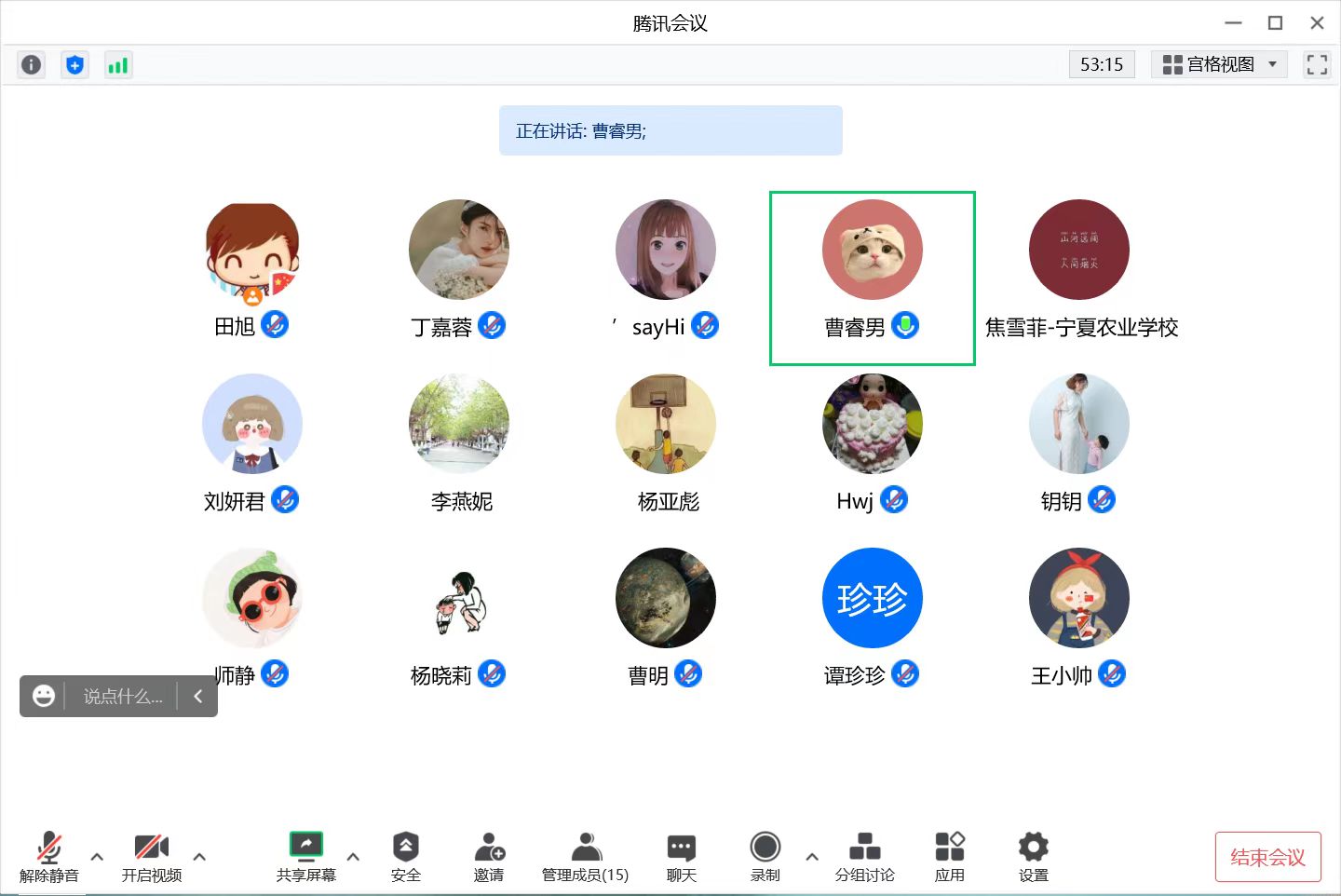Expand audio options next to 解除静音
Viewport: 1341px width, 896px height.
pos(97,857)
